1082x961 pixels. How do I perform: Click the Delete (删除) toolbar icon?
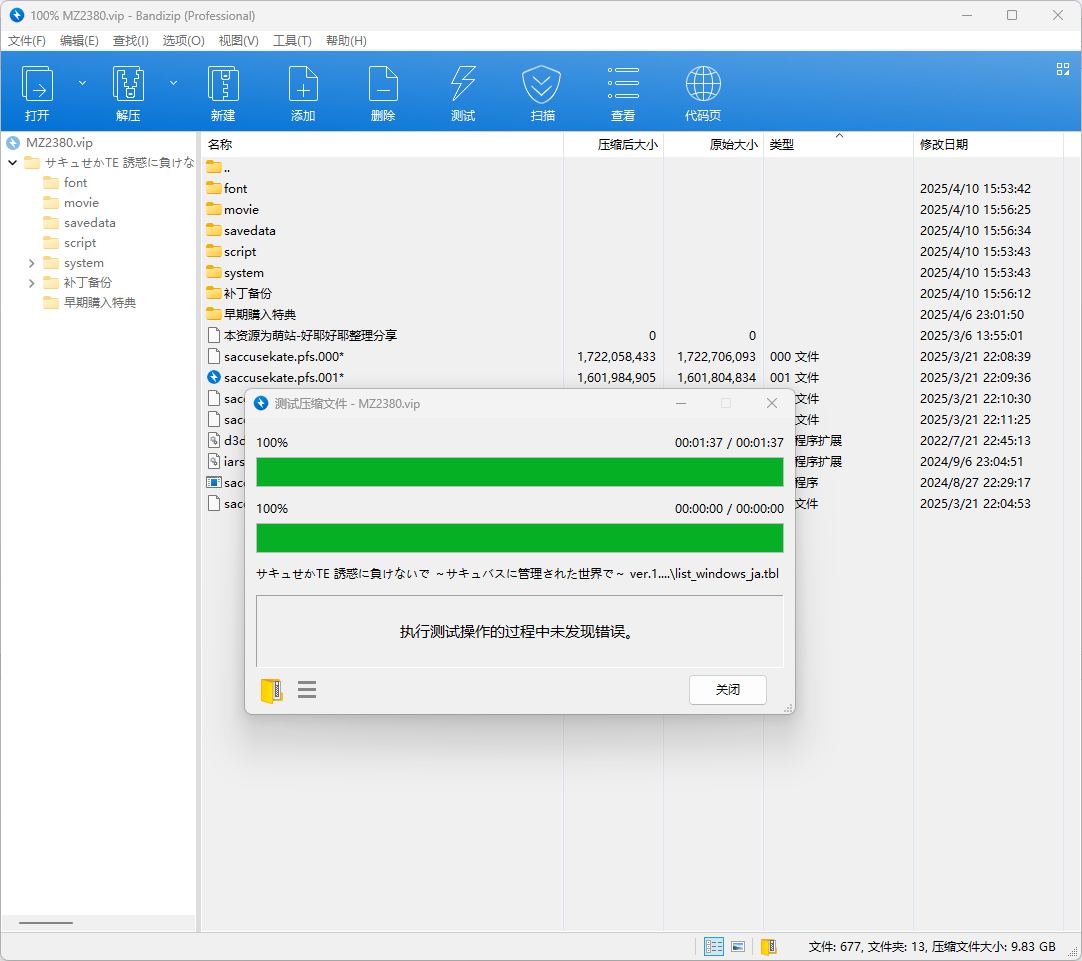coord(383,85)
